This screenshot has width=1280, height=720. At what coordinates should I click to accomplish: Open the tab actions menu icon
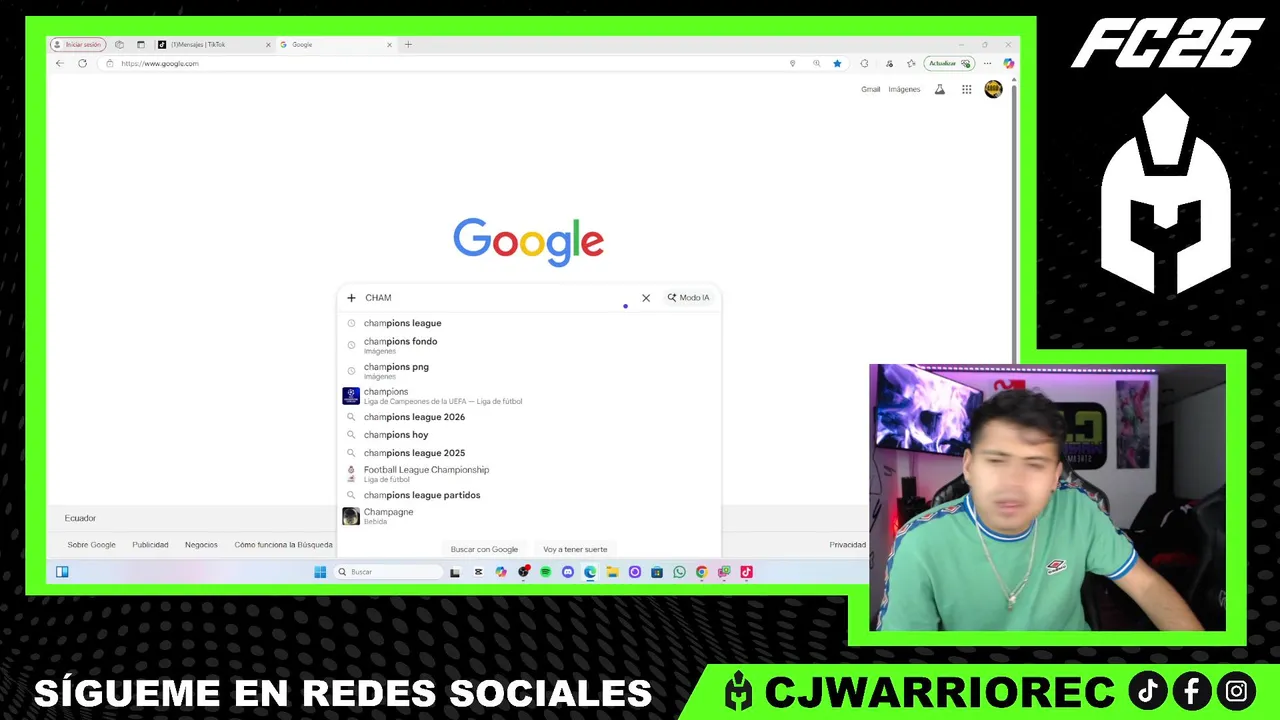140,44
